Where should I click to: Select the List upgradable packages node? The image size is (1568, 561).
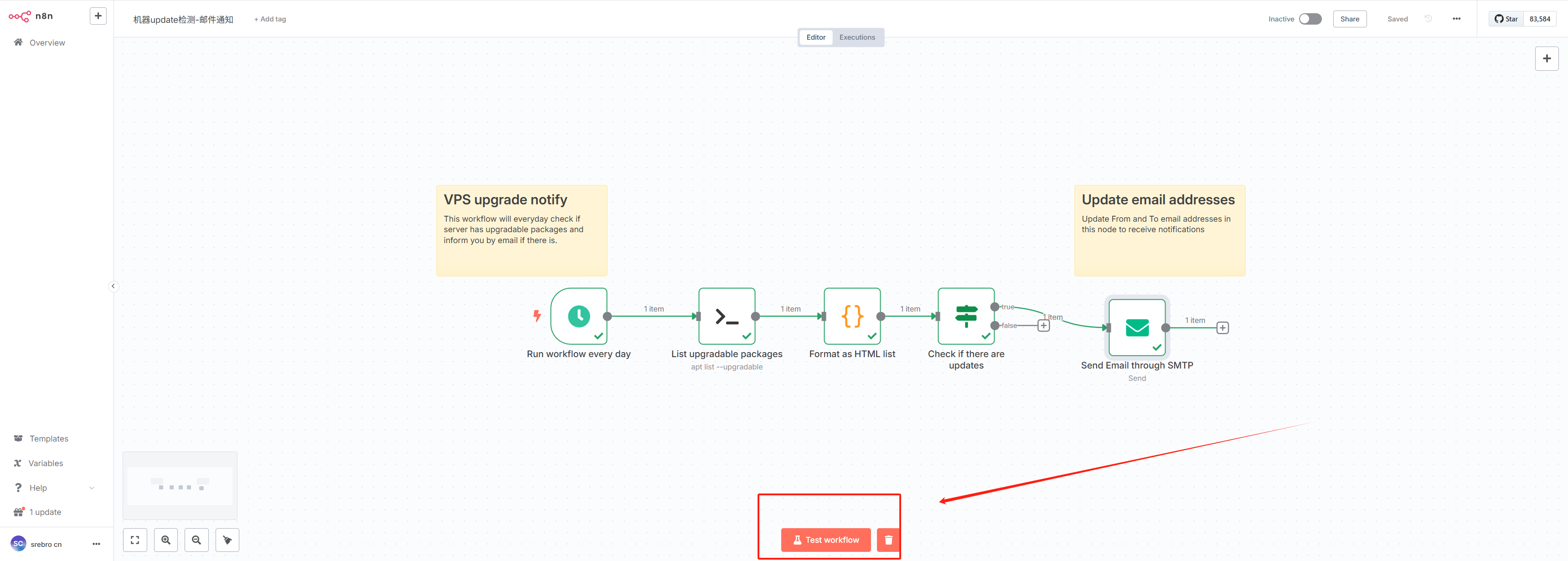coord(726,316)
